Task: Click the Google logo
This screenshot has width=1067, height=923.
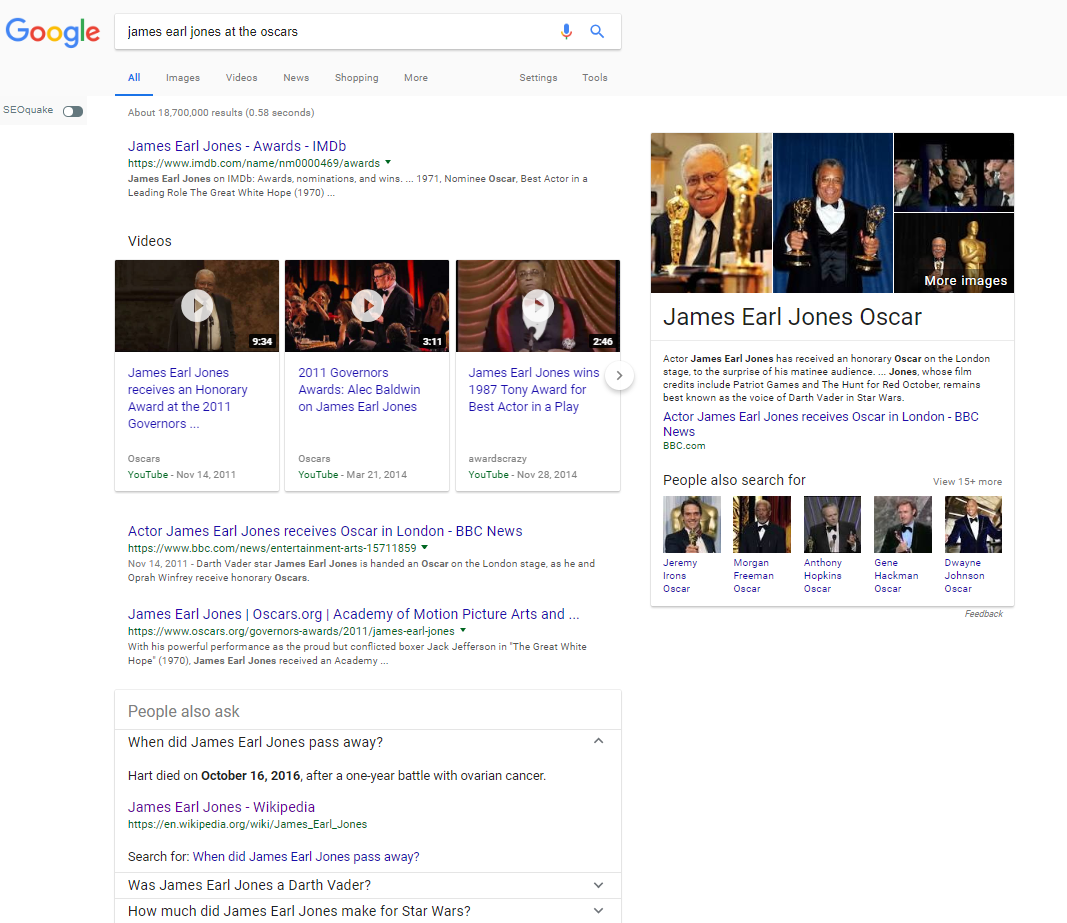Action: click(x=52, y=32)
